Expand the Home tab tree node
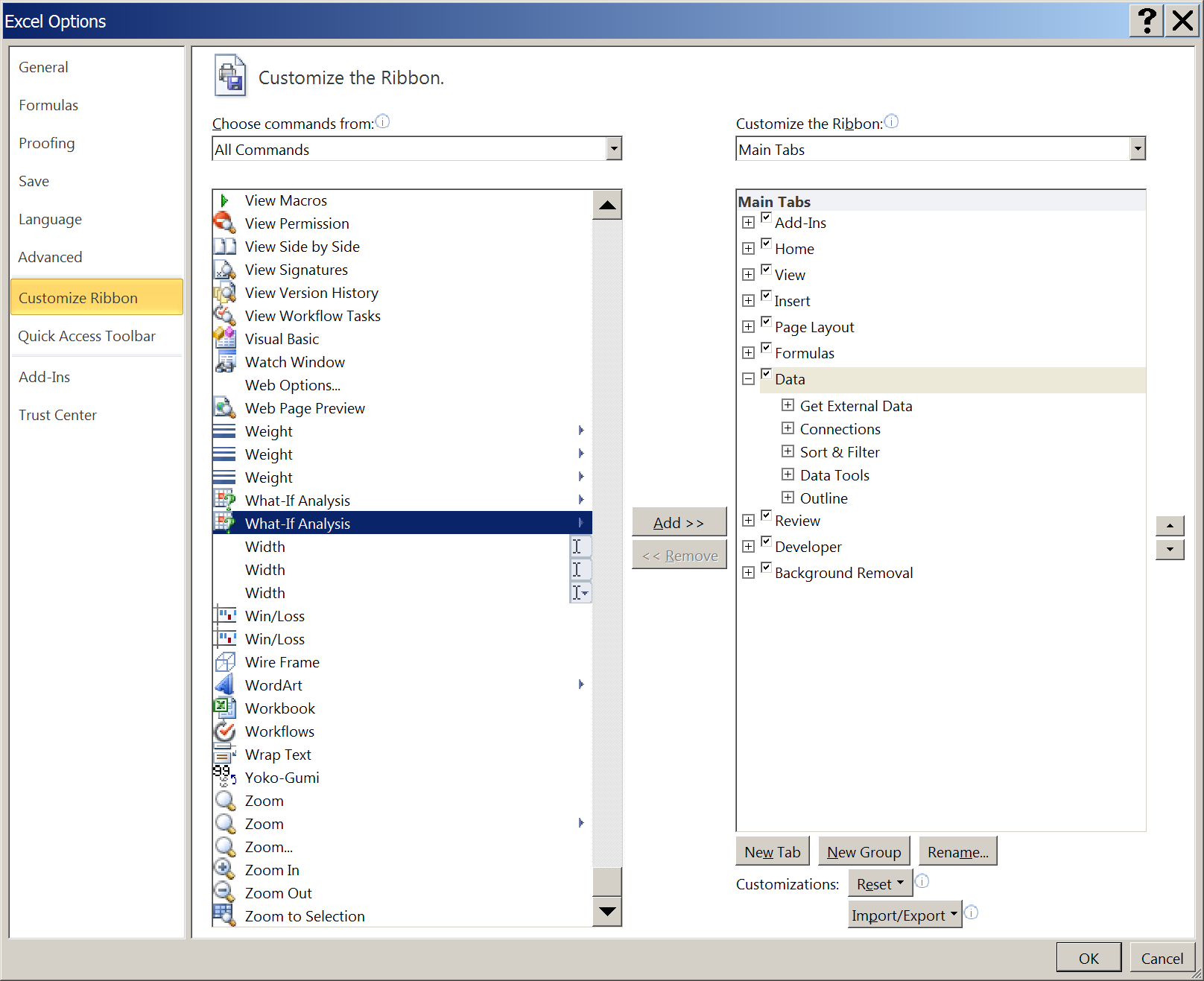The width and height of the screenshot is (1204, 981). point(748,249)
